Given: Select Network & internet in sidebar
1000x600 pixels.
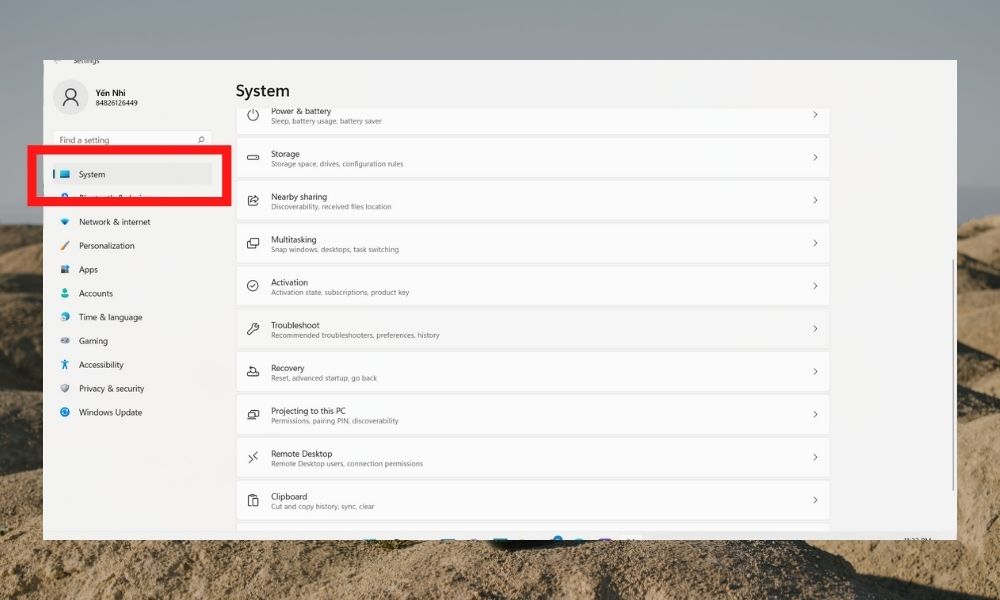Looking at the screenshot, I should pos(114,222).
